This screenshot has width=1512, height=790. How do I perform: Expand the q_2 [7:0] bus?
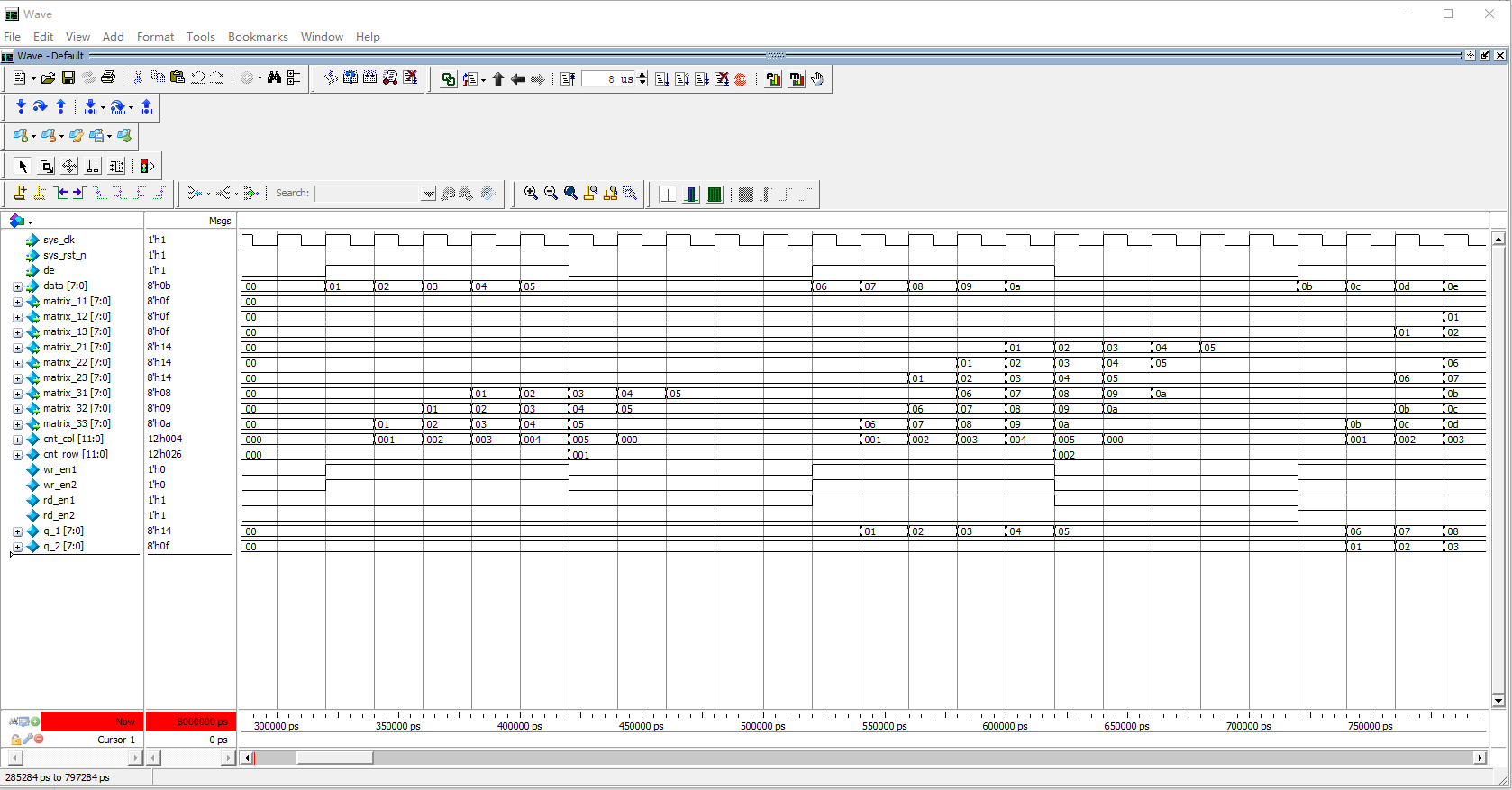(x=17, y=547)
